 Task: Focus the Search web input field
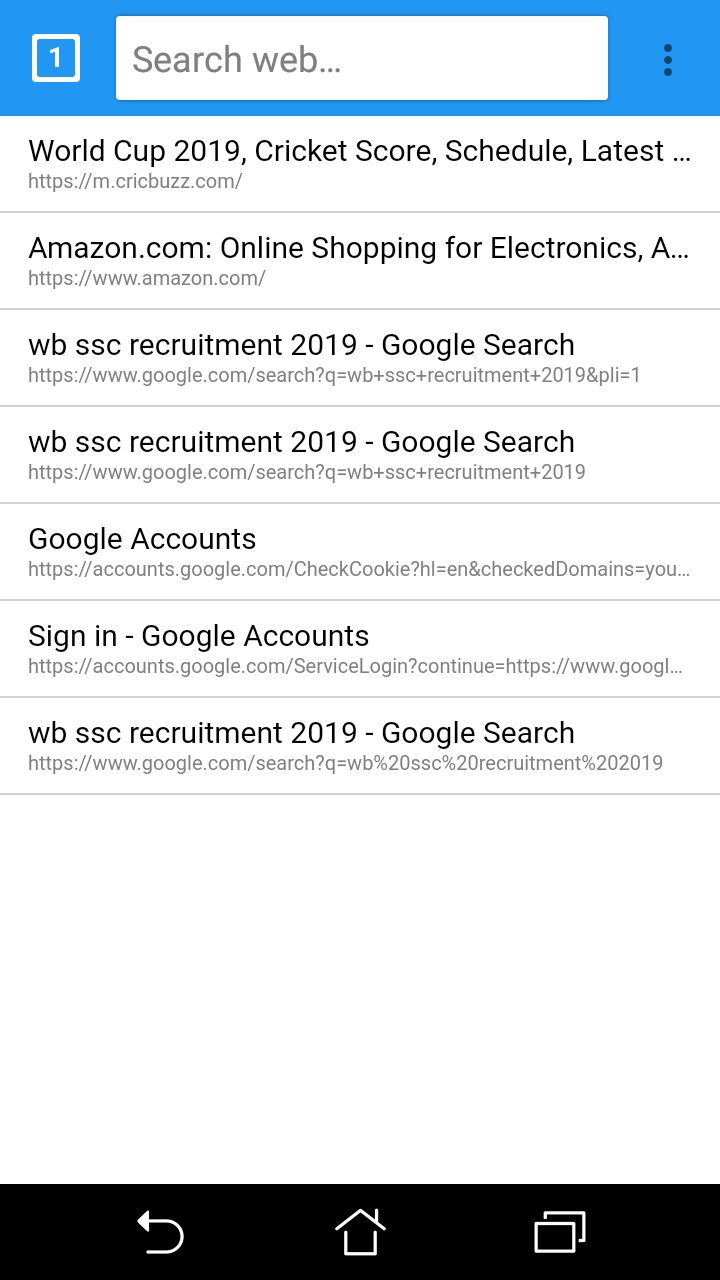(362, 59)
